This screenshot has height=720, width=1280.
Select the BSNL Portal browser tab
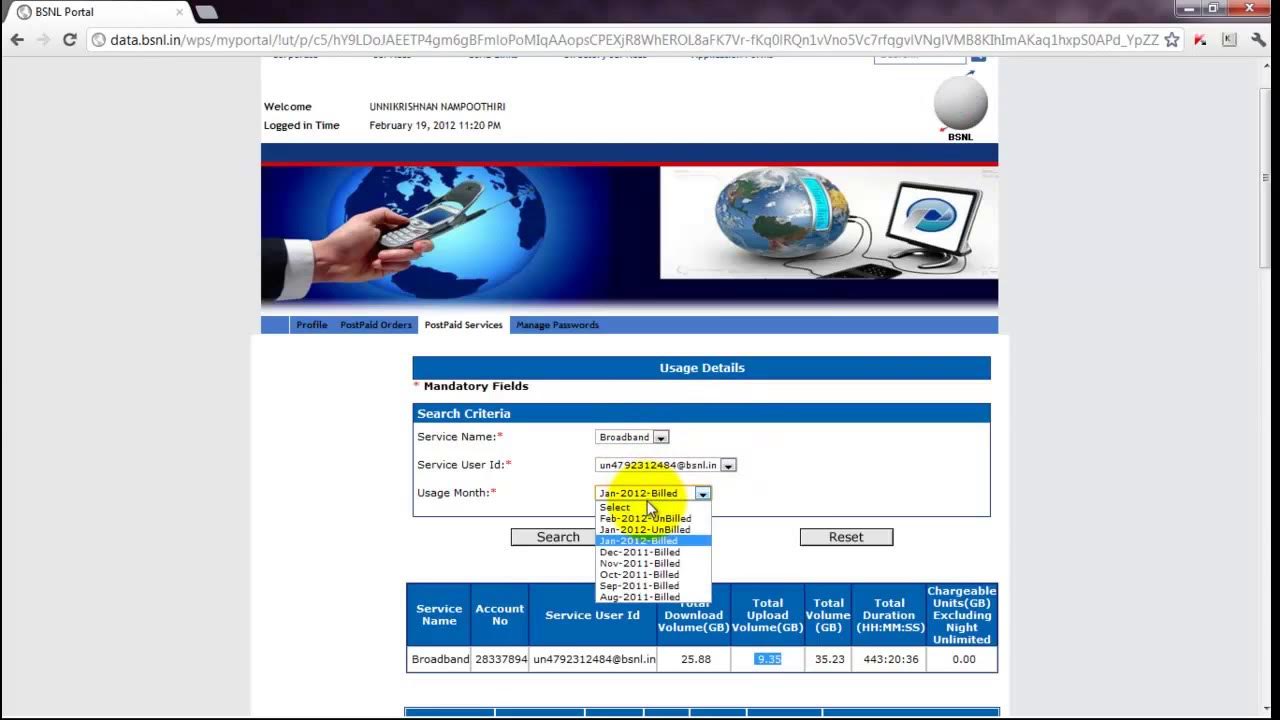(x=95, y=12)
